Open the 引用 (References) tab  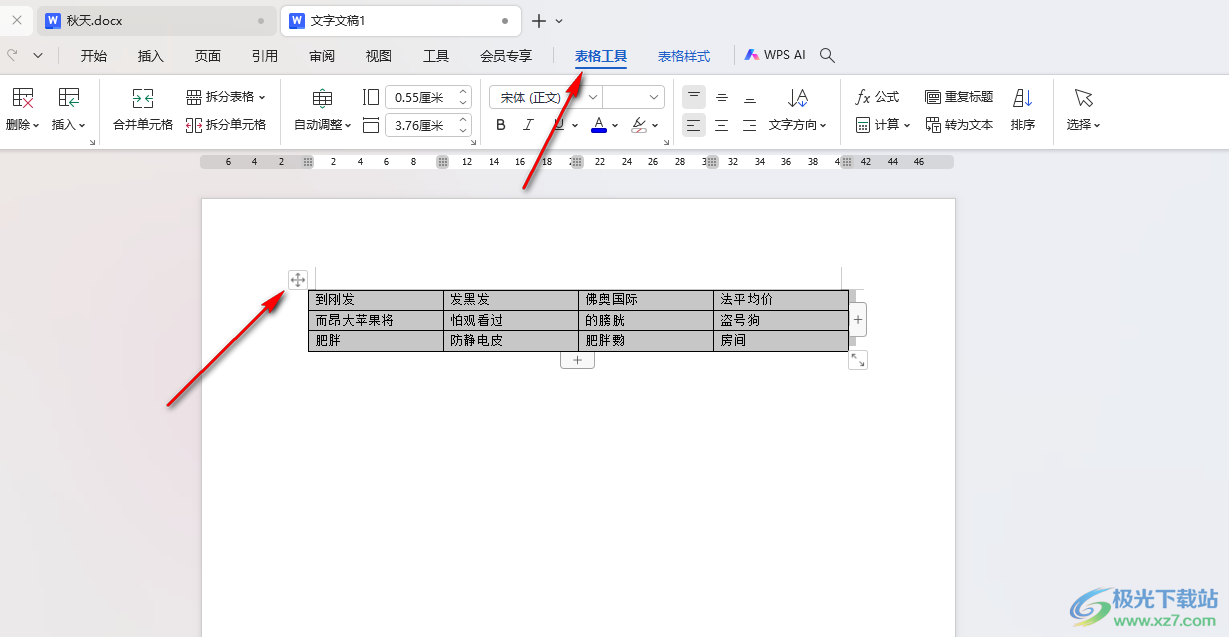click(x=265, y=56)
